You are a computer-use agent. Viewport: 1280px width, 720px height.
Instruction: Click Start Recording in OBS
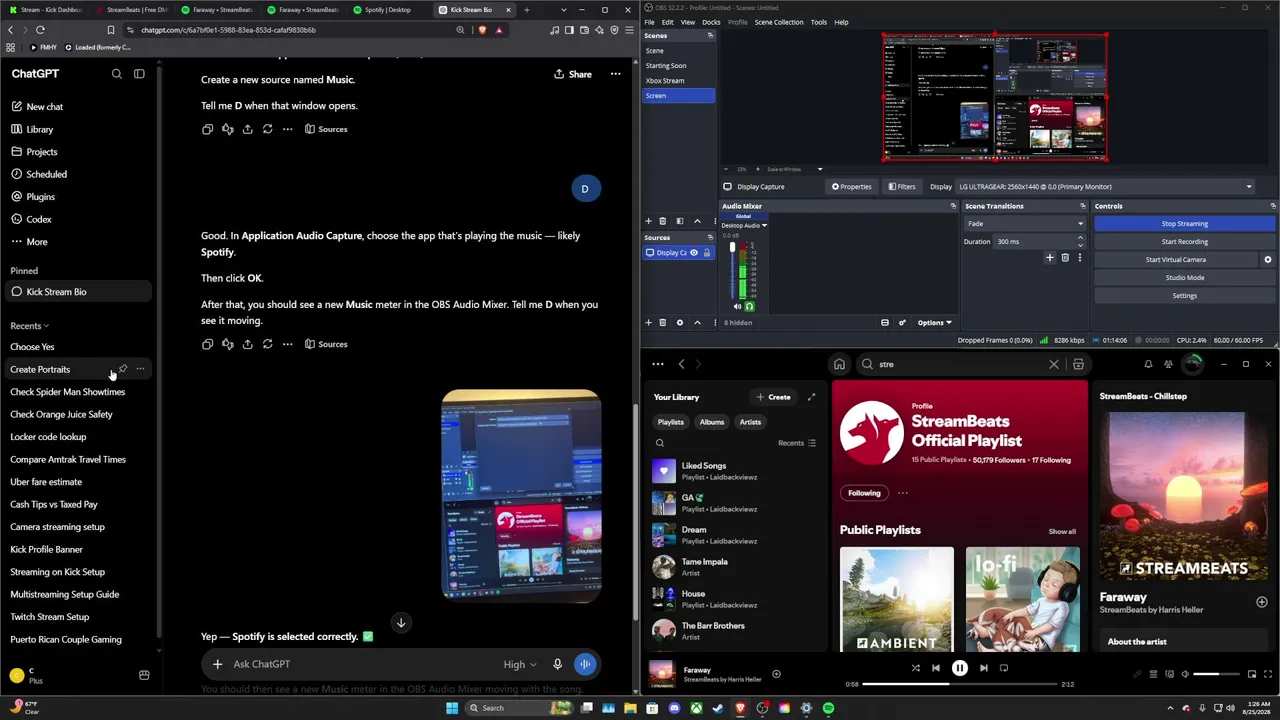pyautogui.click(x=1185, y=242)
